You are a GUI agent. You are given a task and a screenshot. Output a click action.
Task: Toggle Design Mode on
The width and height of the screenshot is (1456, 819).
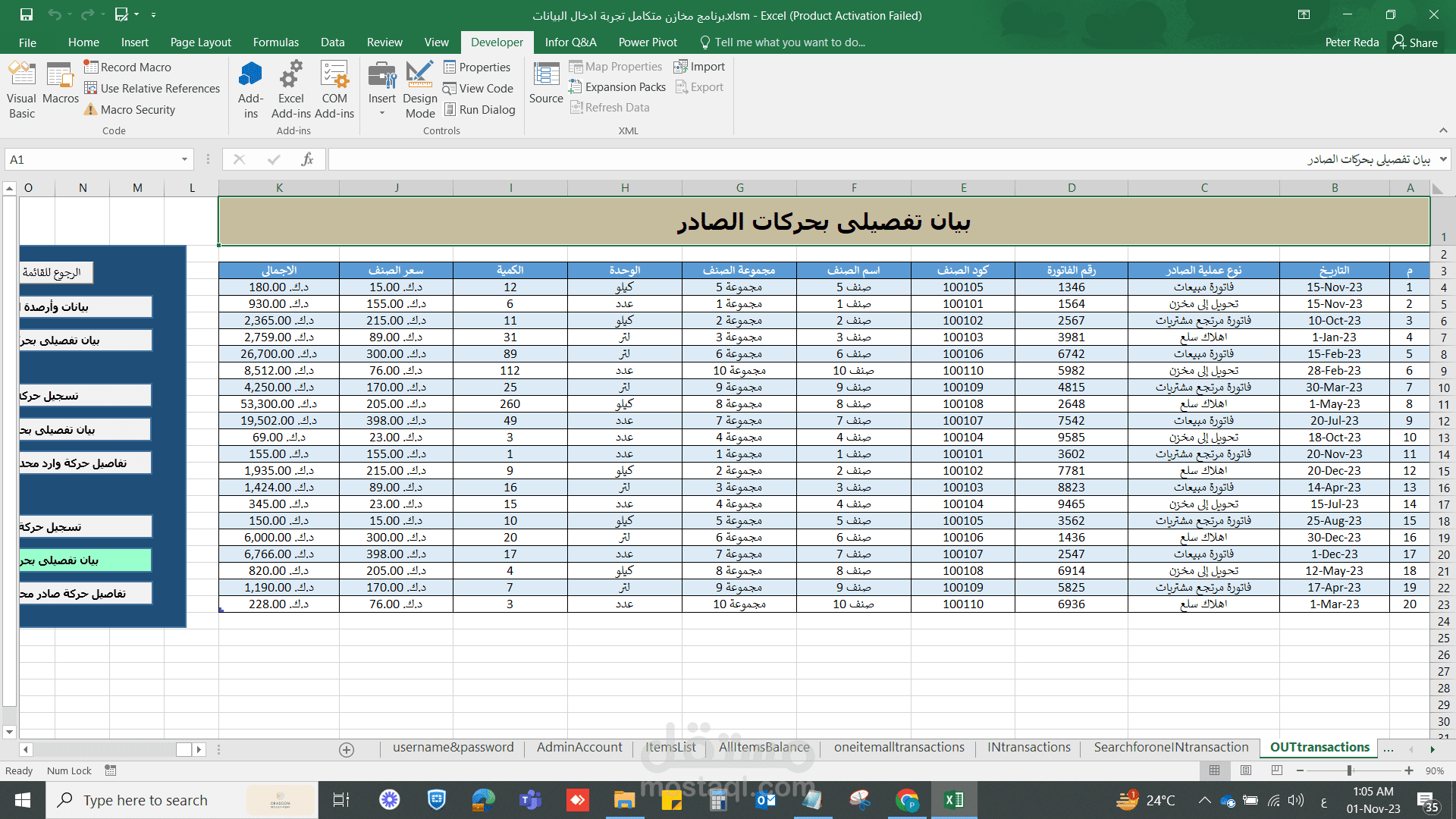point(419,89)
